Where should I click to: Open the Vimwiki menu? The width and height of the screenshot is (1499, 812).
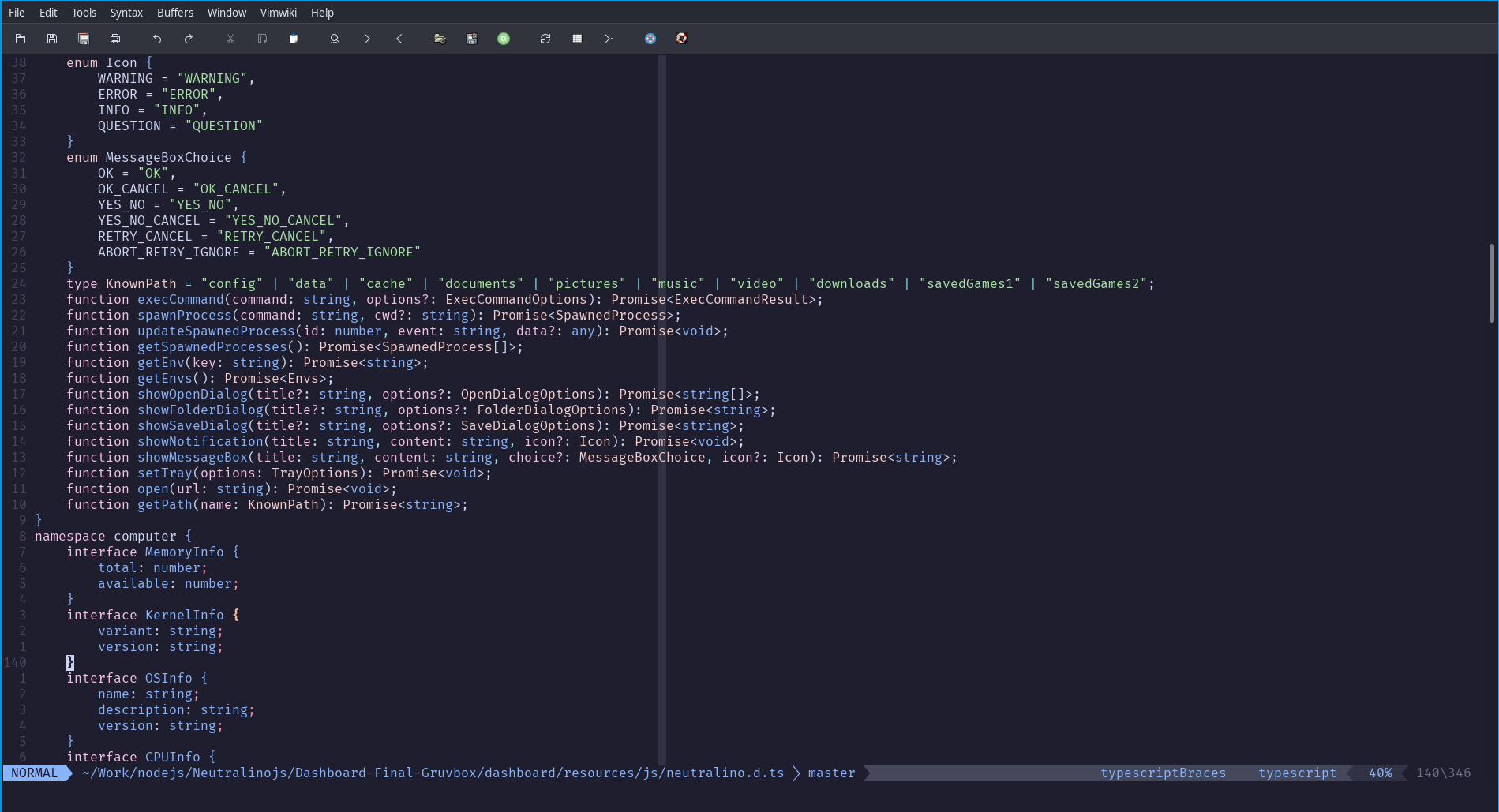(x=279, y=13)
